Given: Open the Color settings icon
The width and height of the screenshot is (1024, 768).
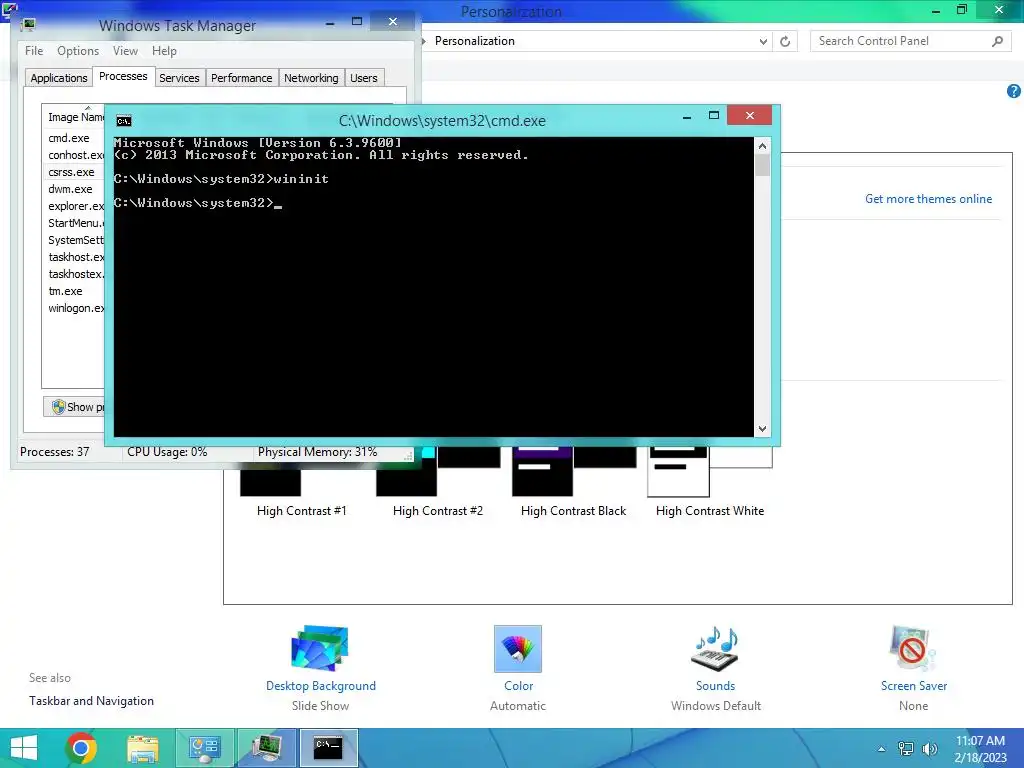Looking at the screenshot, I should (x=518, y=648).
